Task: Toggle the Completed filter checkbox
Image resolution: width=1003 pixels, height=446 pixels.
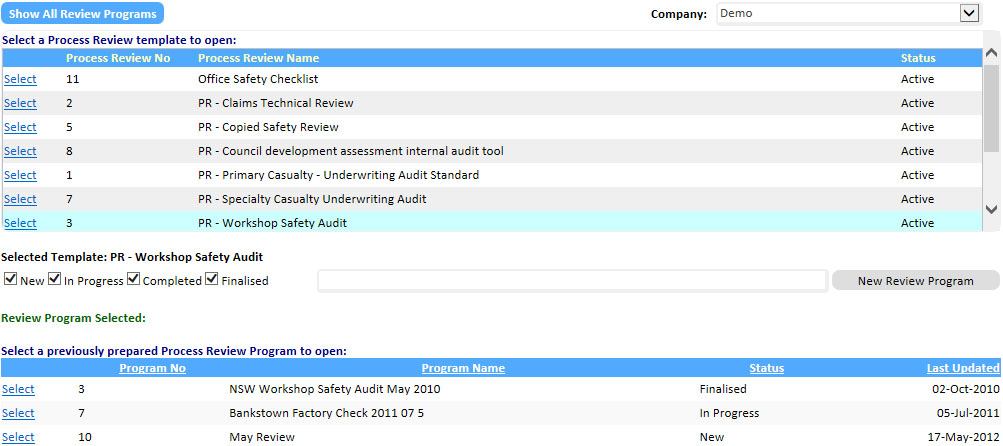Action: pos(133,280)
